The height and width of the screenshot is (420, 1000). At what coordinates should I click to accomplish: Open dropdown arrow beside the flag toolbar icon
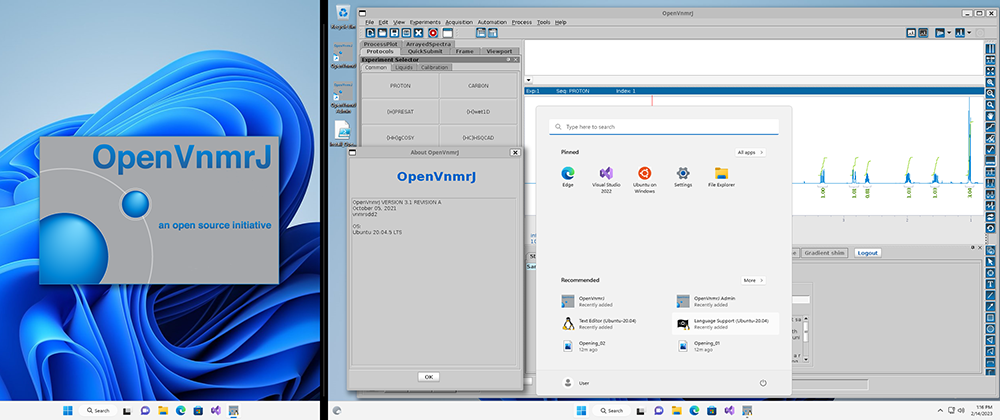coord(949,33)
